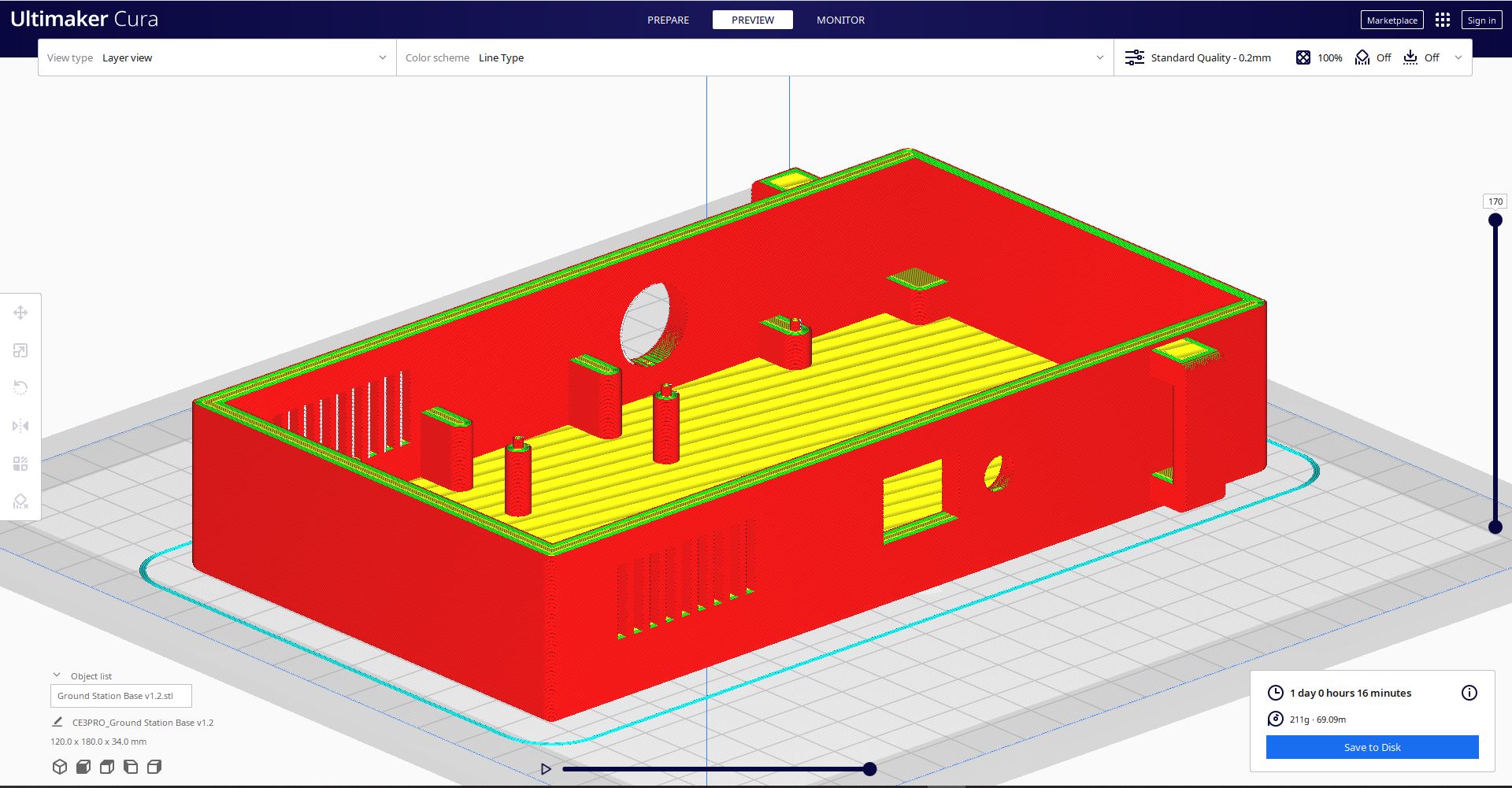
Task: Click the layer slider top handle
Action: pyautogui.click(x=1495, y=220)
